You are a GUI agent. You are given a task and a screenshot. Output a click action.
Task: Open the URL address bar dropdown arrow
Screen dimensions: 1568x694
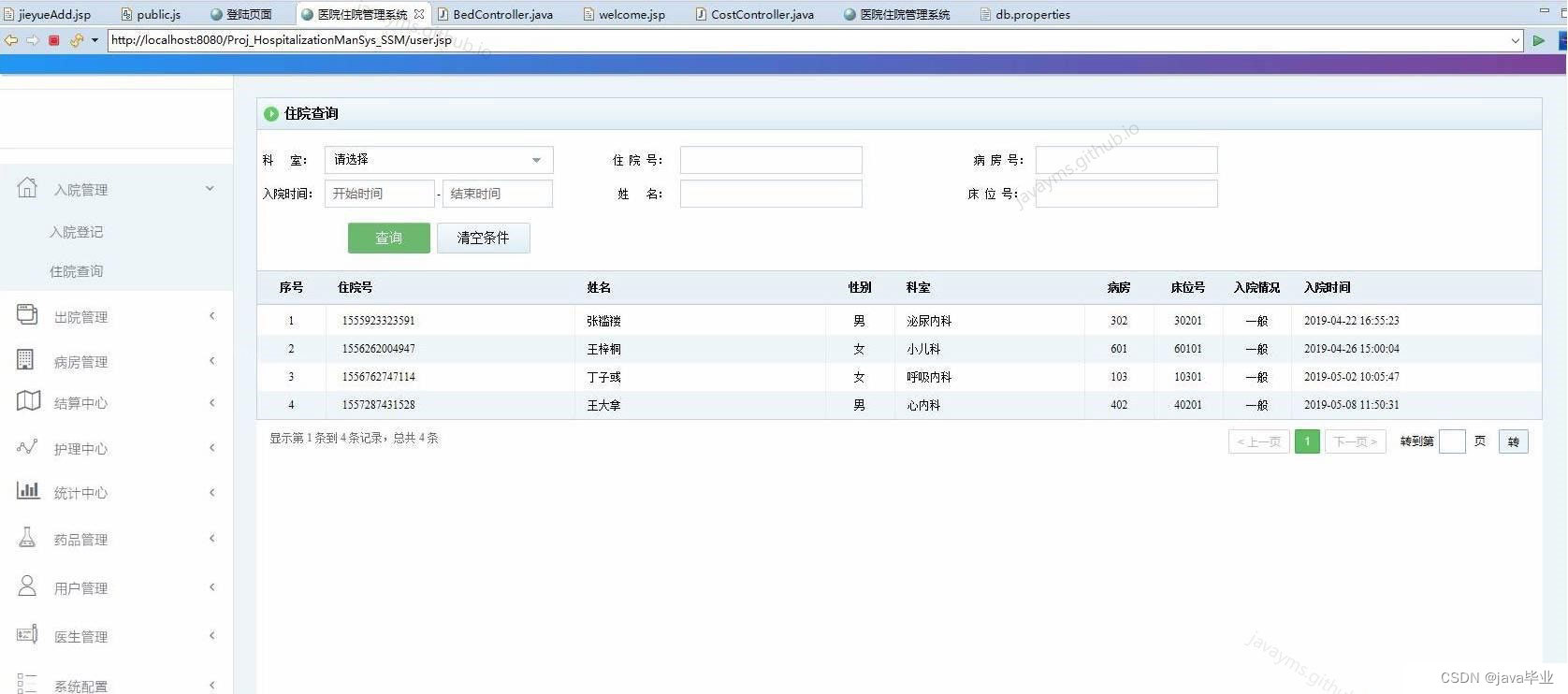[1515, 40]
